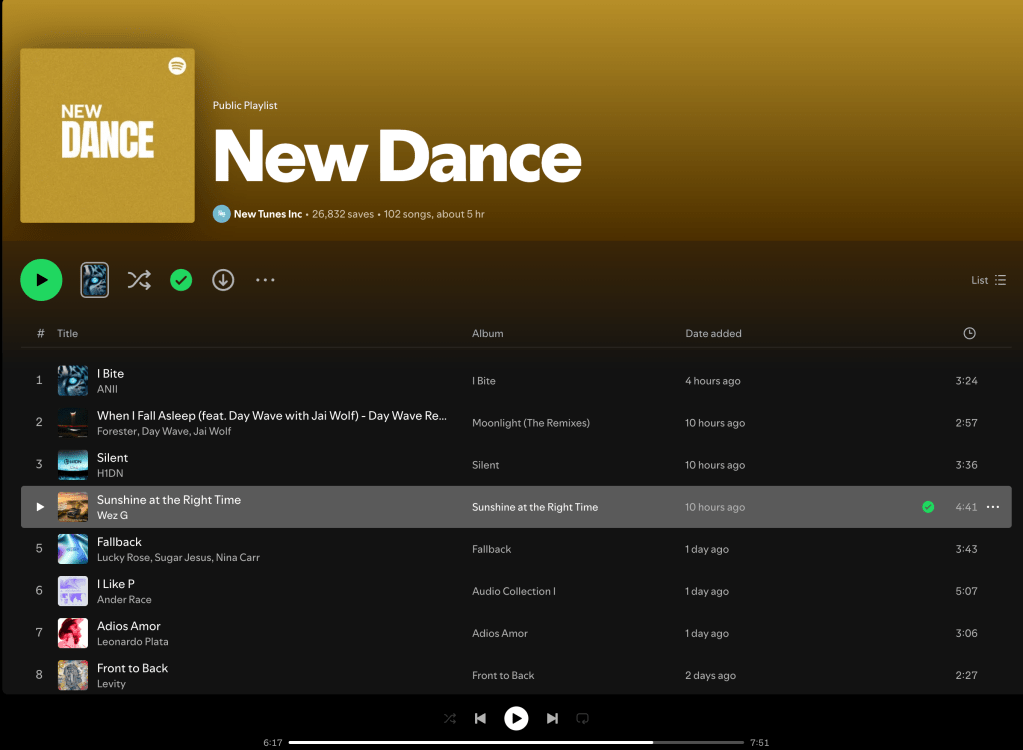Sort tracks by Date added column

pyautogui.click(x=713, y=333)
